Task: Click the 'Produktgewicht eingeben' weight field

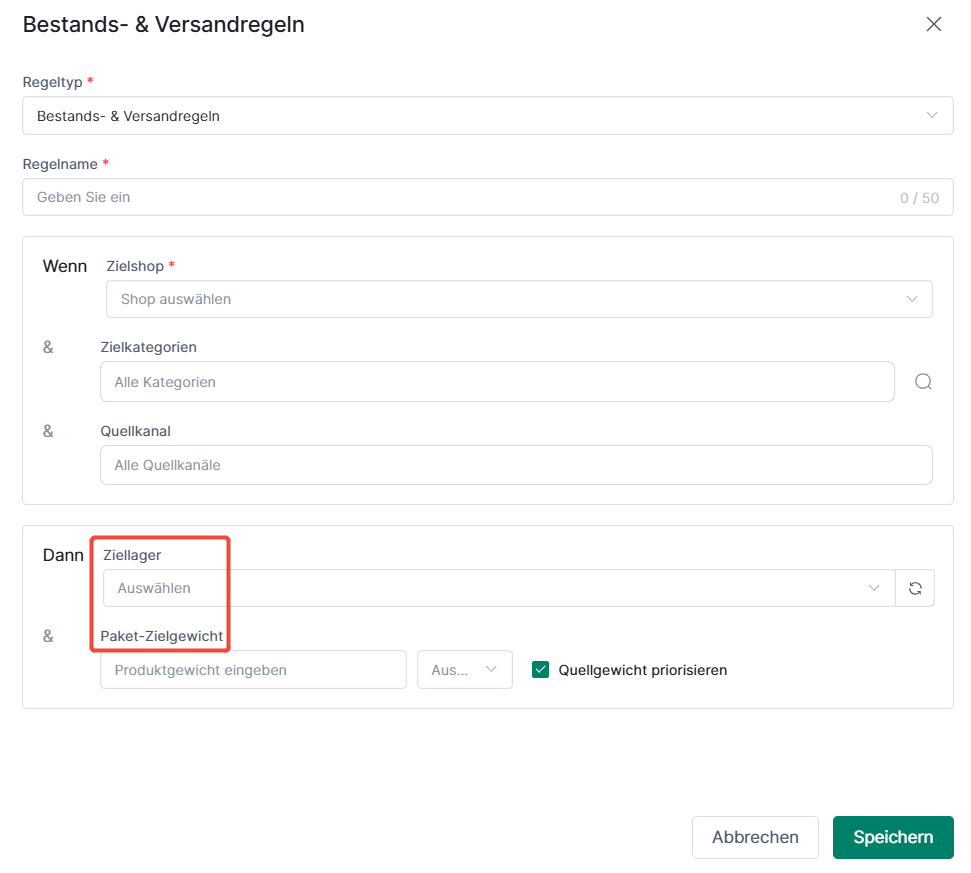Action: click(x=253, y=669)
